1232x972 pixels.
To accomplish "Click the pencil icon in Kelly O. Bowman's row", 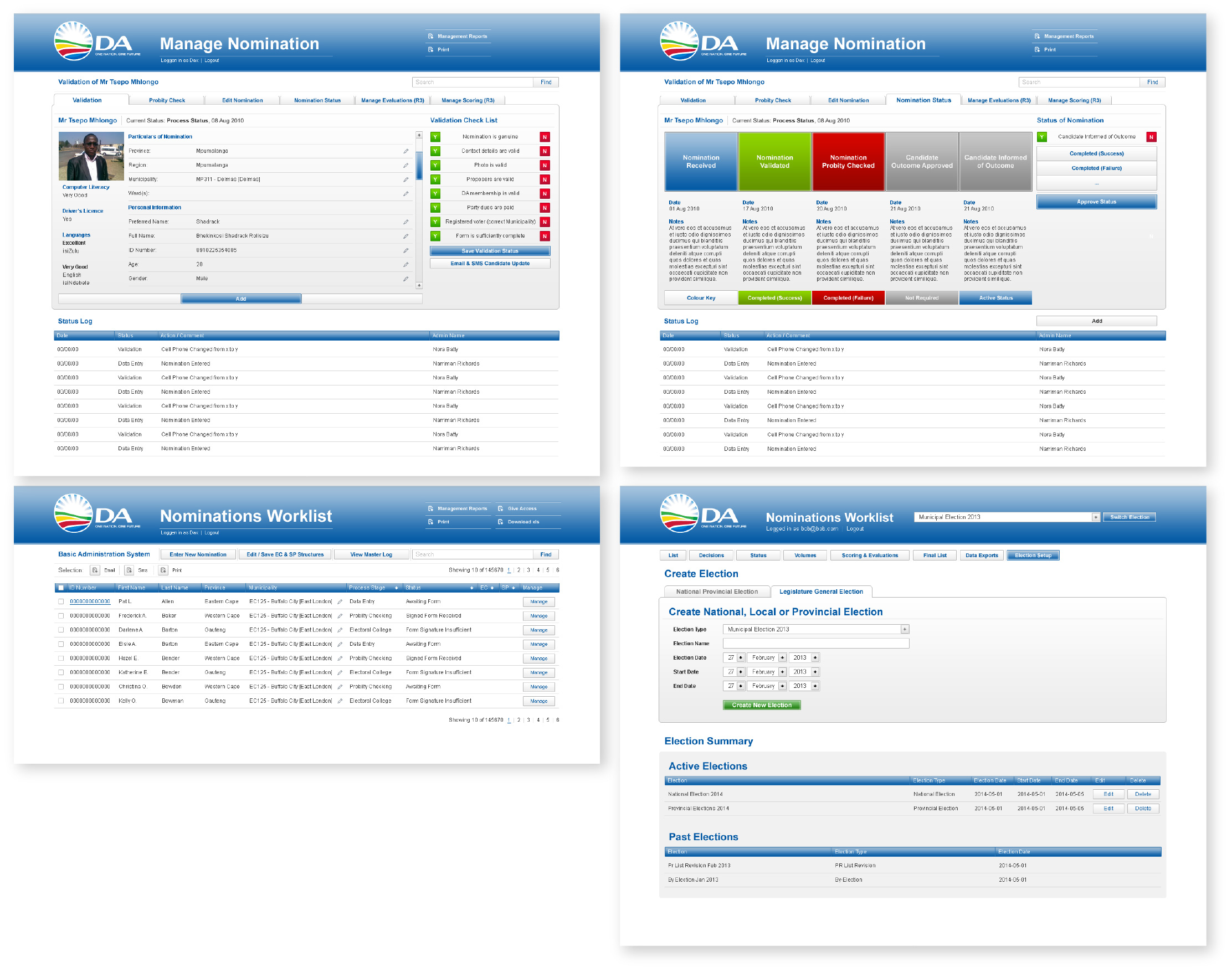I will 340,702.
